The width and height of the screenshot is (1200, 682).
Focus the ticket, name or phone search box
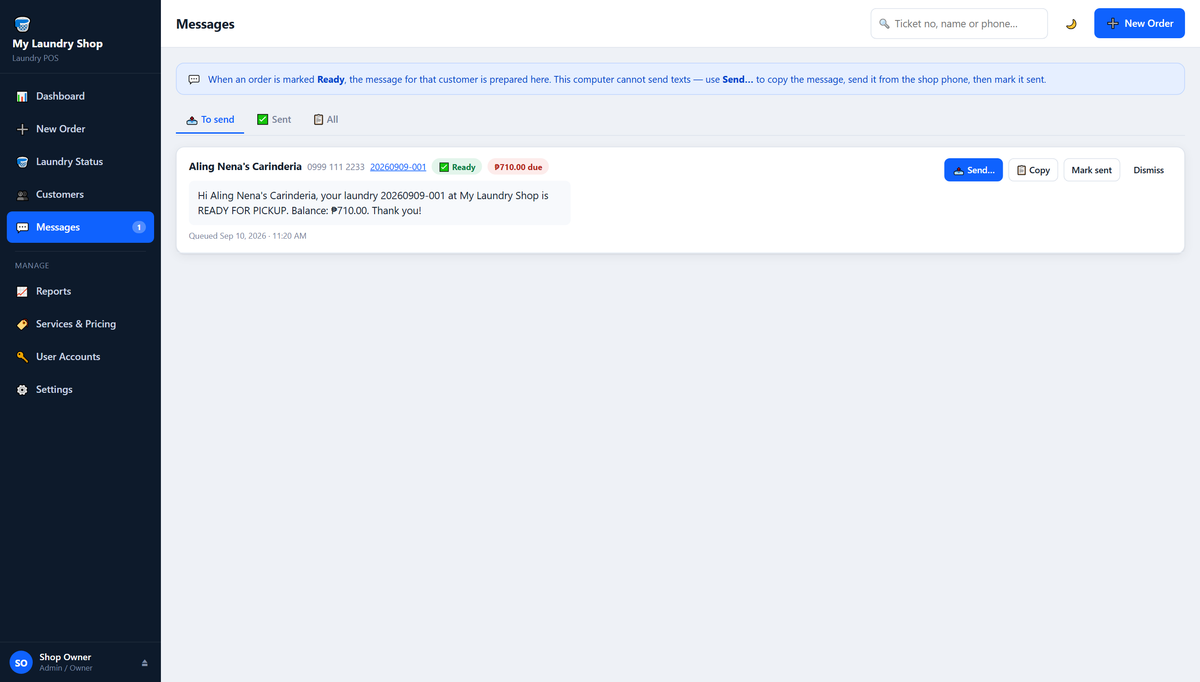959,23
